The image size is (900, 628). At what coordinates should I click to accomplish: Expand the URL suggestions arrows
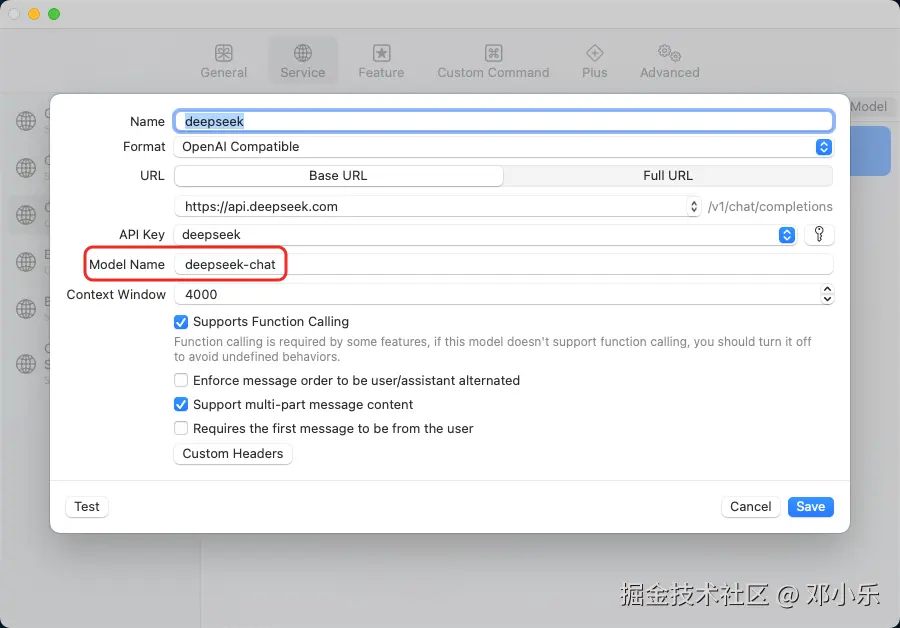(694, 207)
